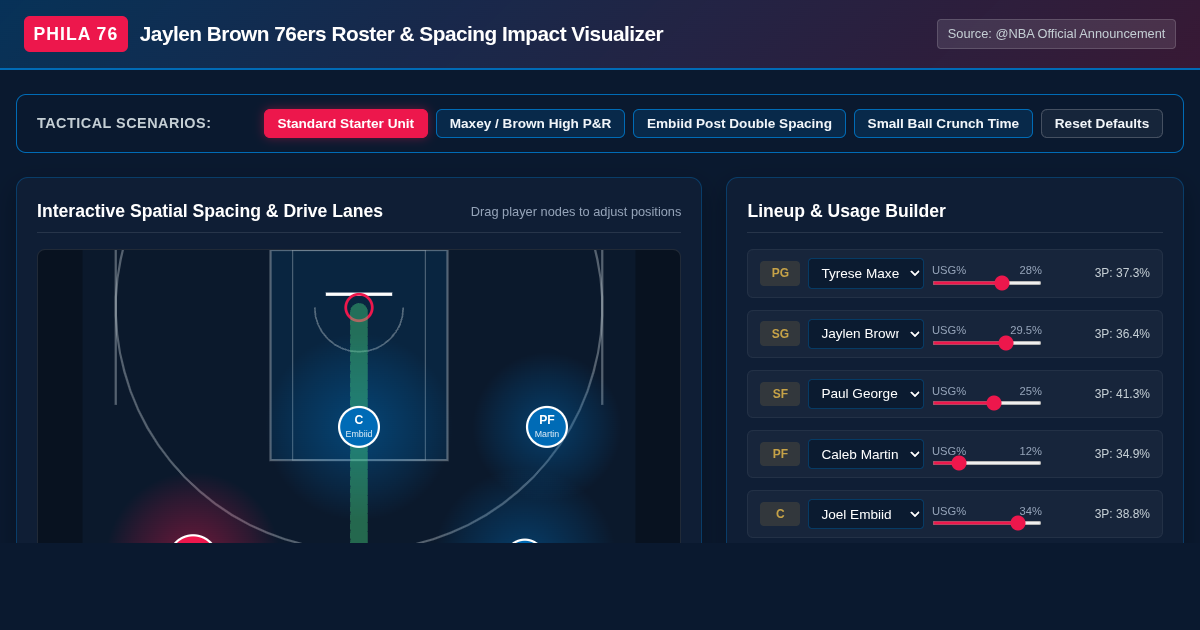Click the PHILA 76 logo badge

[76, 34]
